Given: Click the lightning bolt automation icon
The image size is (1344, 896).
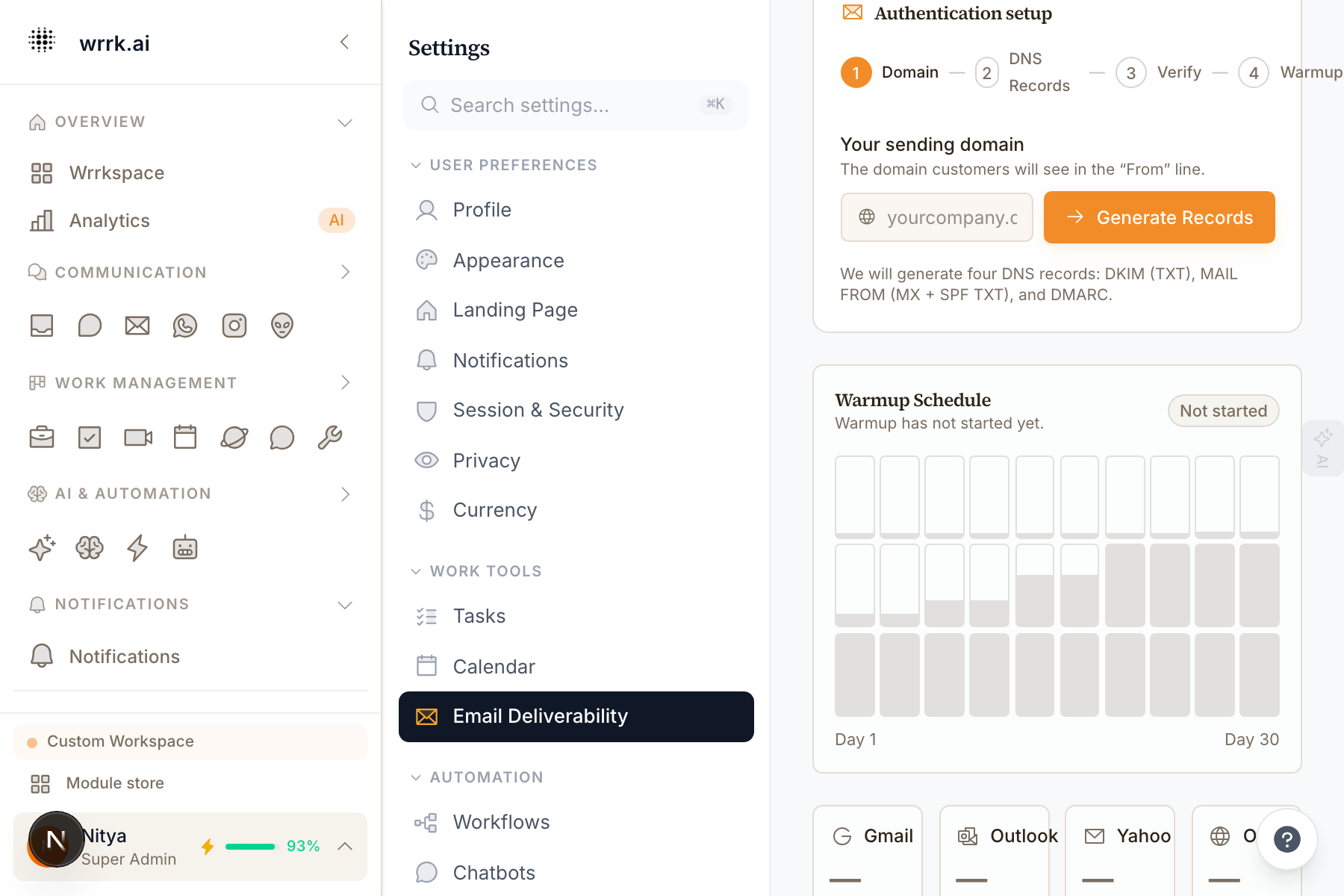Looking at the screenshot, I should (137, 548).
